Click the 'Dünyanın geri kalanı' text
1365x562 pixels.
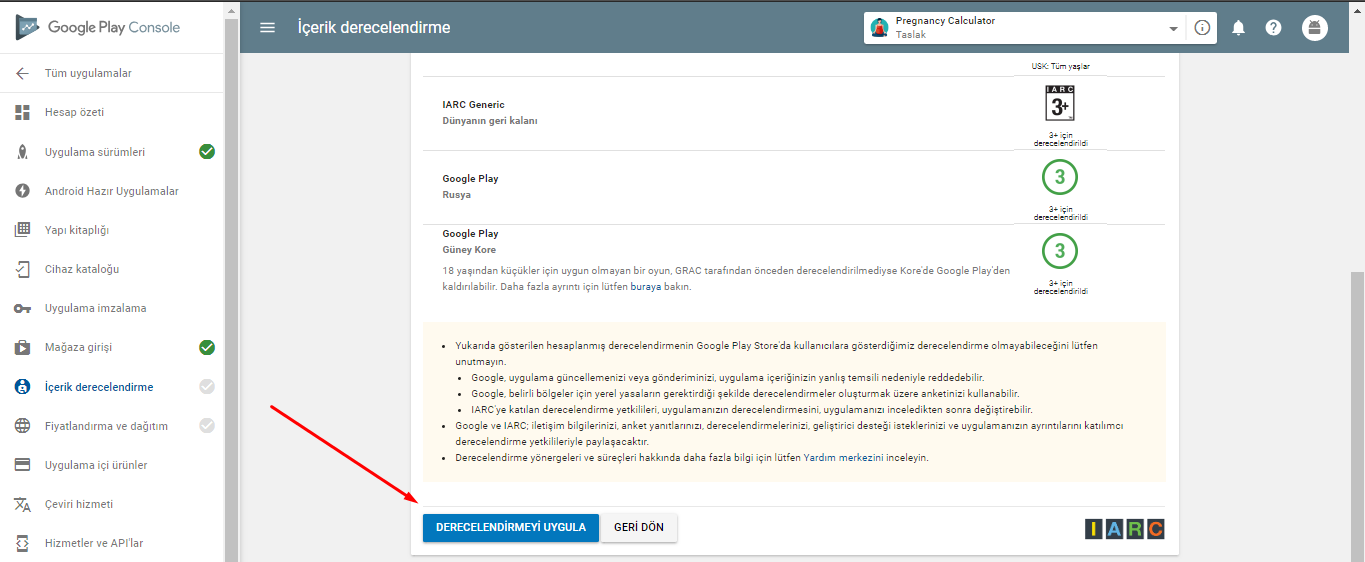click(490, 120)
